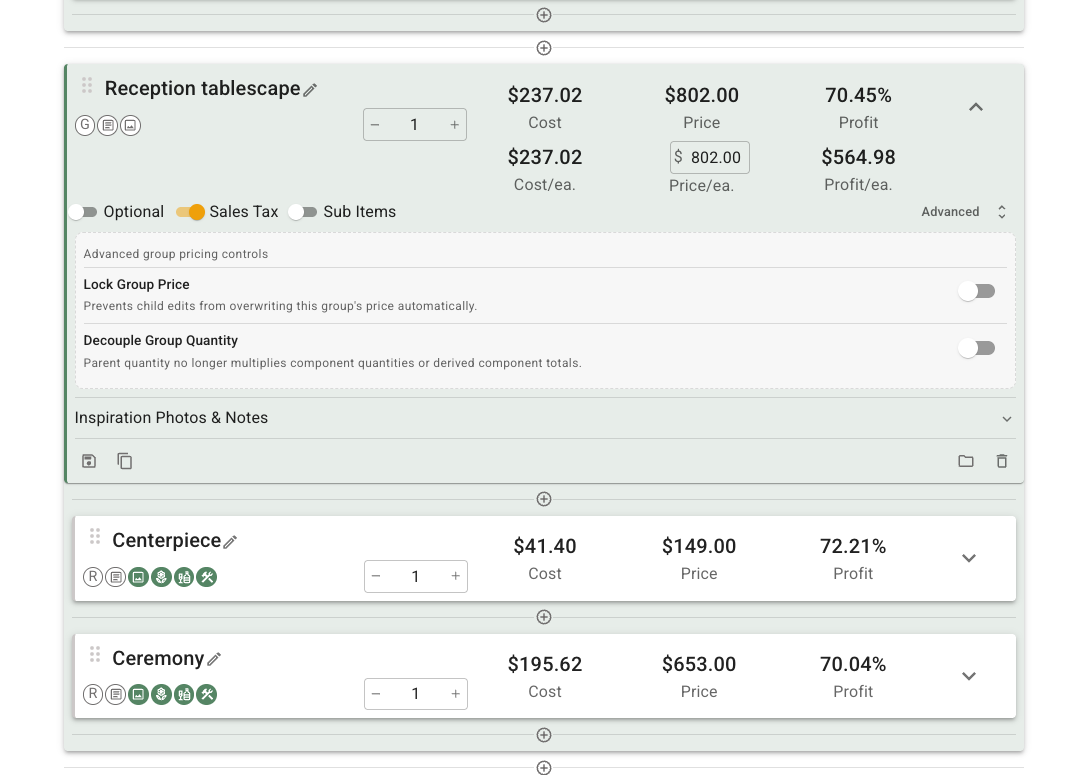Rename Centerpiece using its pencil icon
This screenshot has height=775, width=1088.
tap(230, 542)
